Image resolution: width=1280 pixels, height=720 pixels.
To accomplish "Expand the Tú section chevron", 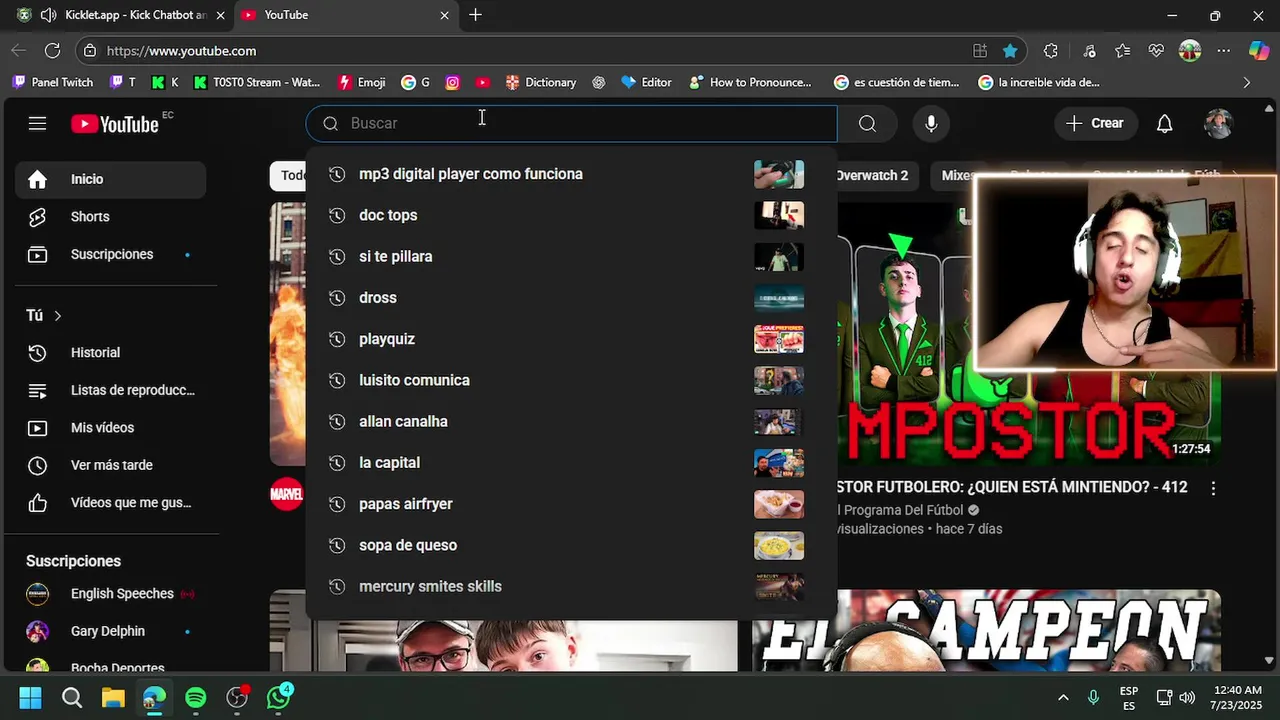I will (57, 316).
